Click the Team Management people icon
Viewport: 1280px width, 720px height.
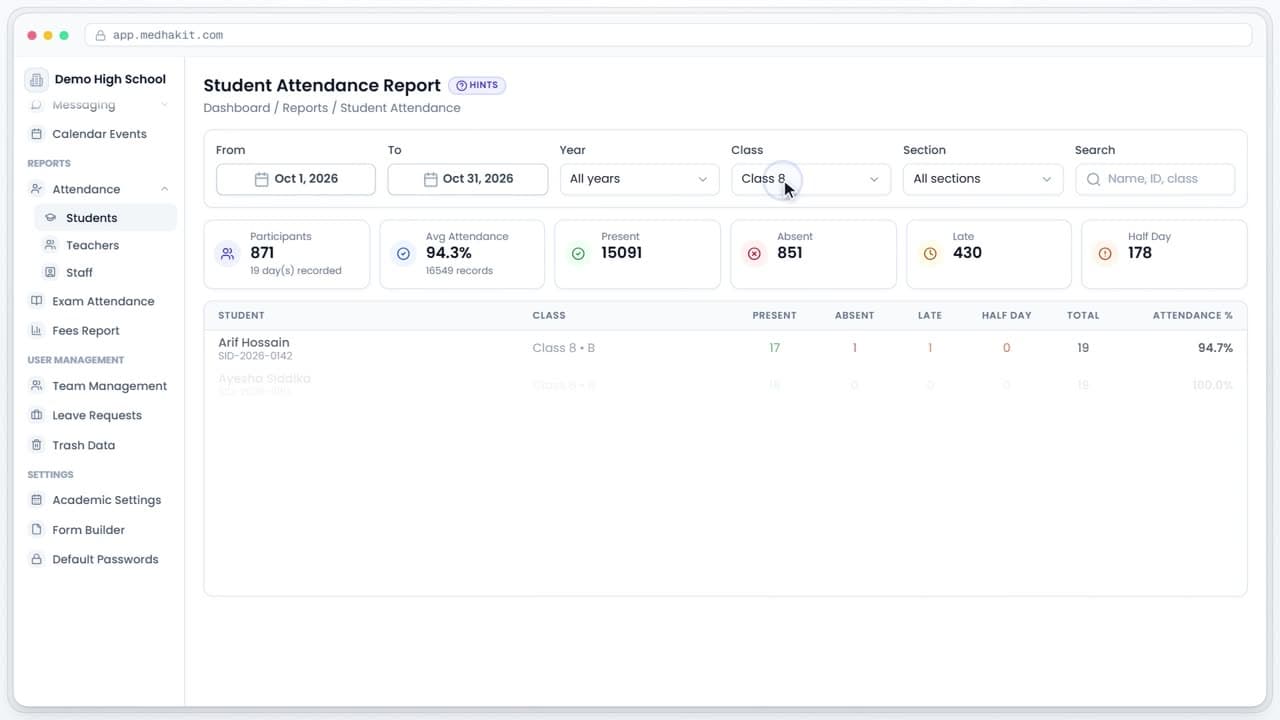click(37, 386)
